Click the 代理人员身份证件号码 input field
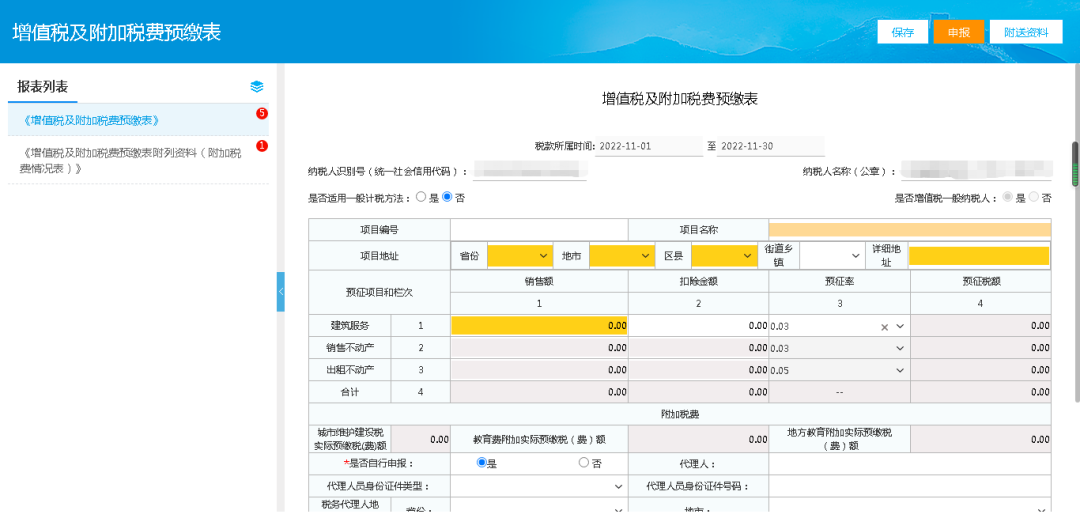 click(x=910, y=486)
